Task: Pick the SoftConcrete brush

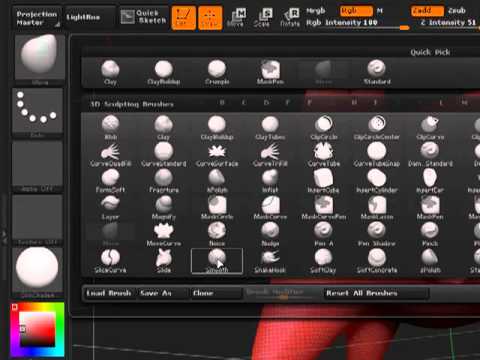Action: pos(377,261)
